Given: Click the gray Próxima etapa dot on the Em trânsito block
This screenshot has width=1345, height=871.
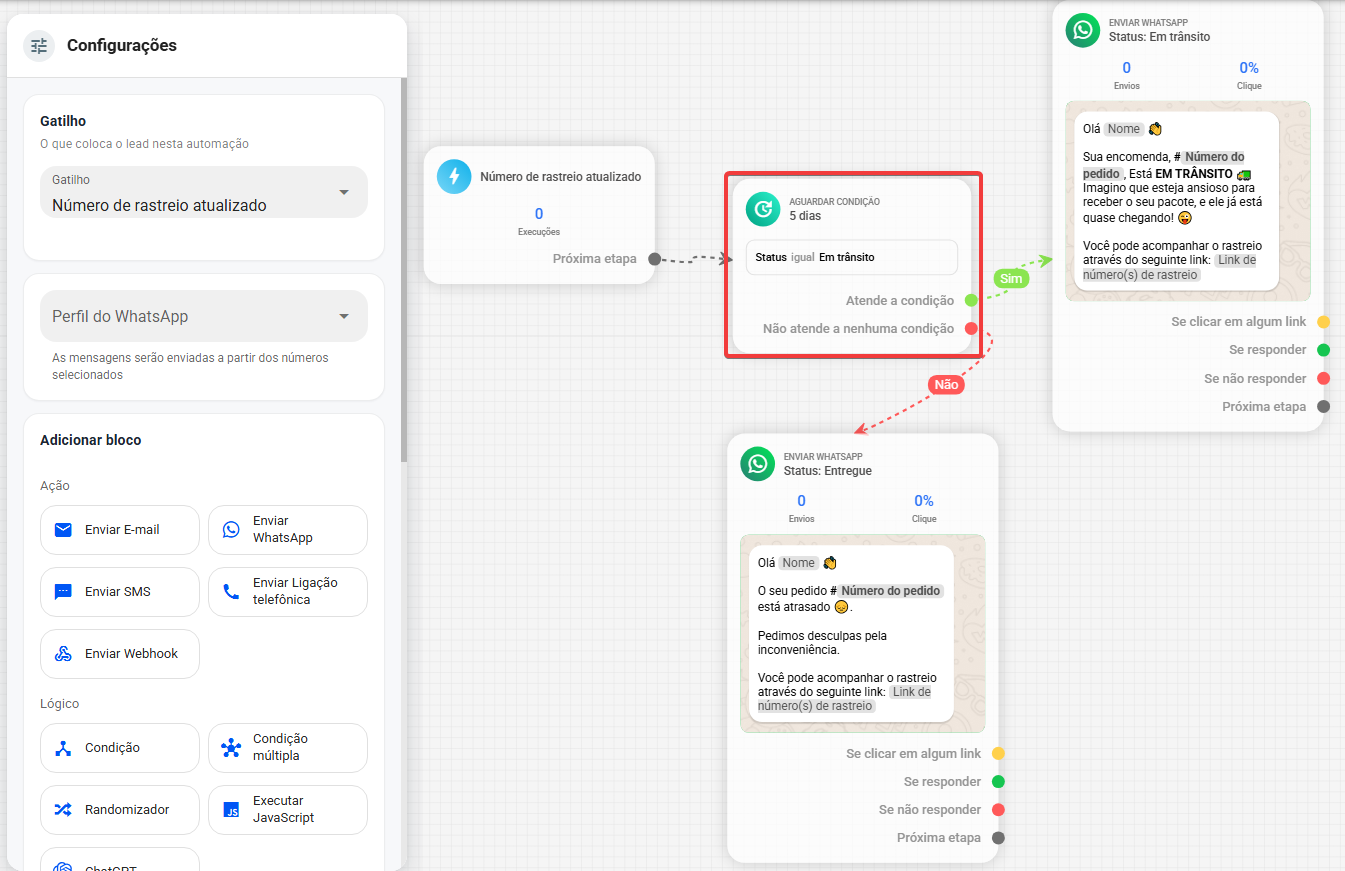Looking at the screenshot, I should tap(1324, 407).
